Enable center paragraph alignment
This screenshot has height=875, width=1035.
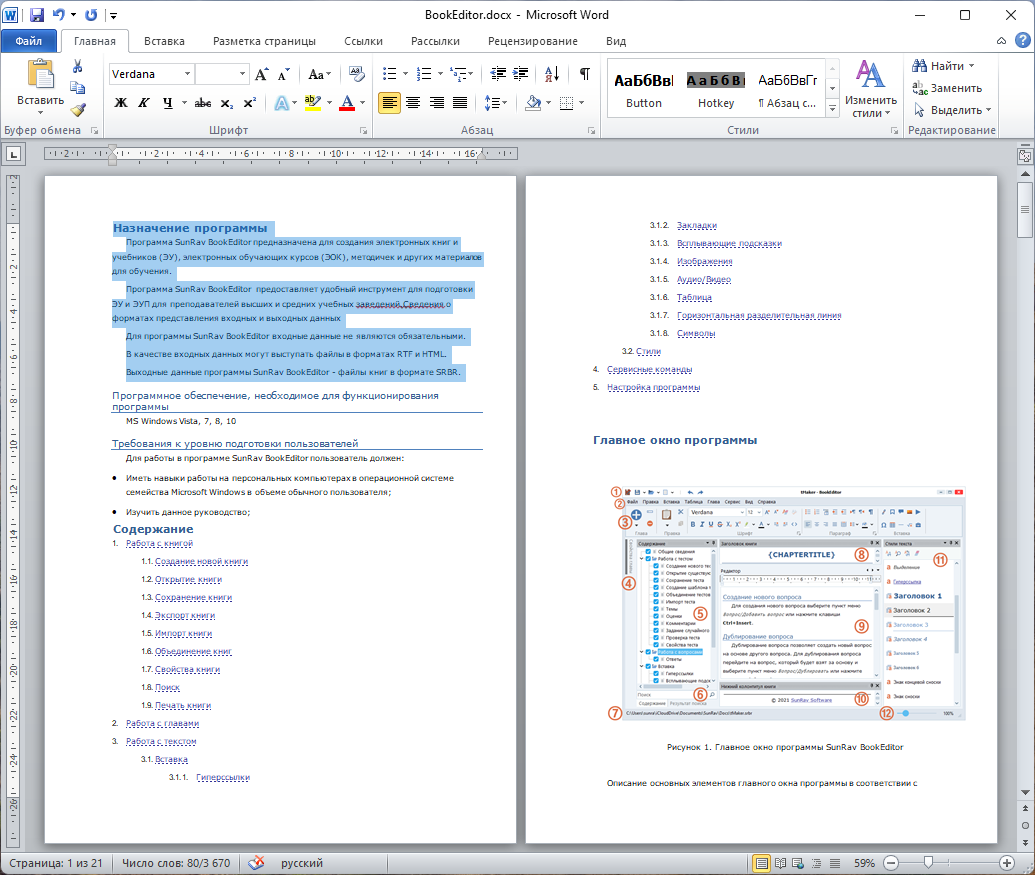412,102
